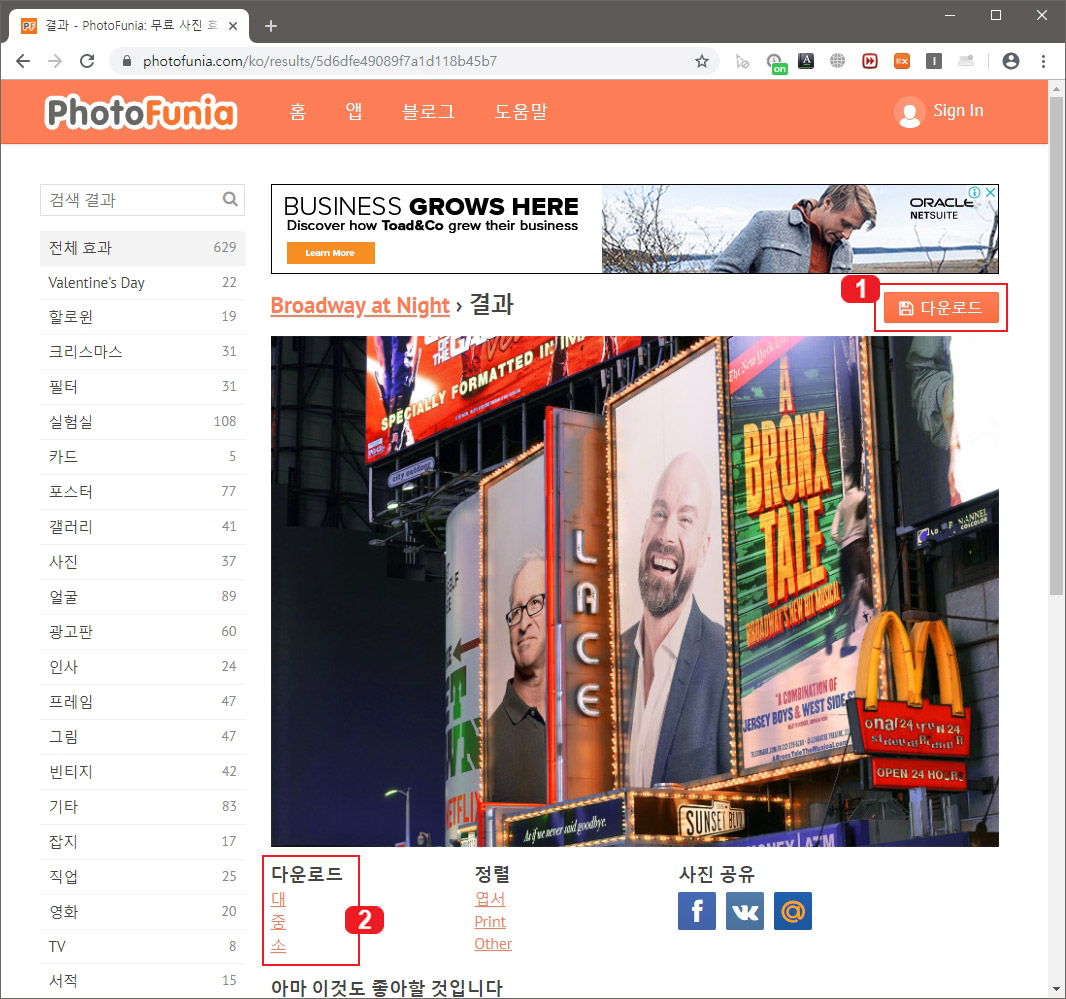
Task: Select the TV category
Action: pyautogui.click(x=143, y=947)
